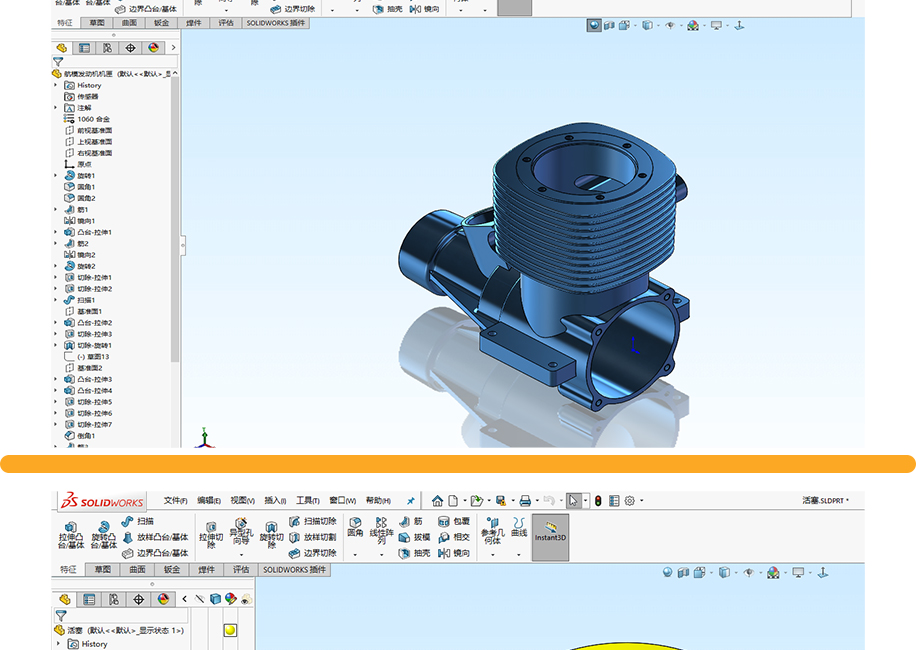Open 文件(F) menu in 活塞 window

(175, 500)
